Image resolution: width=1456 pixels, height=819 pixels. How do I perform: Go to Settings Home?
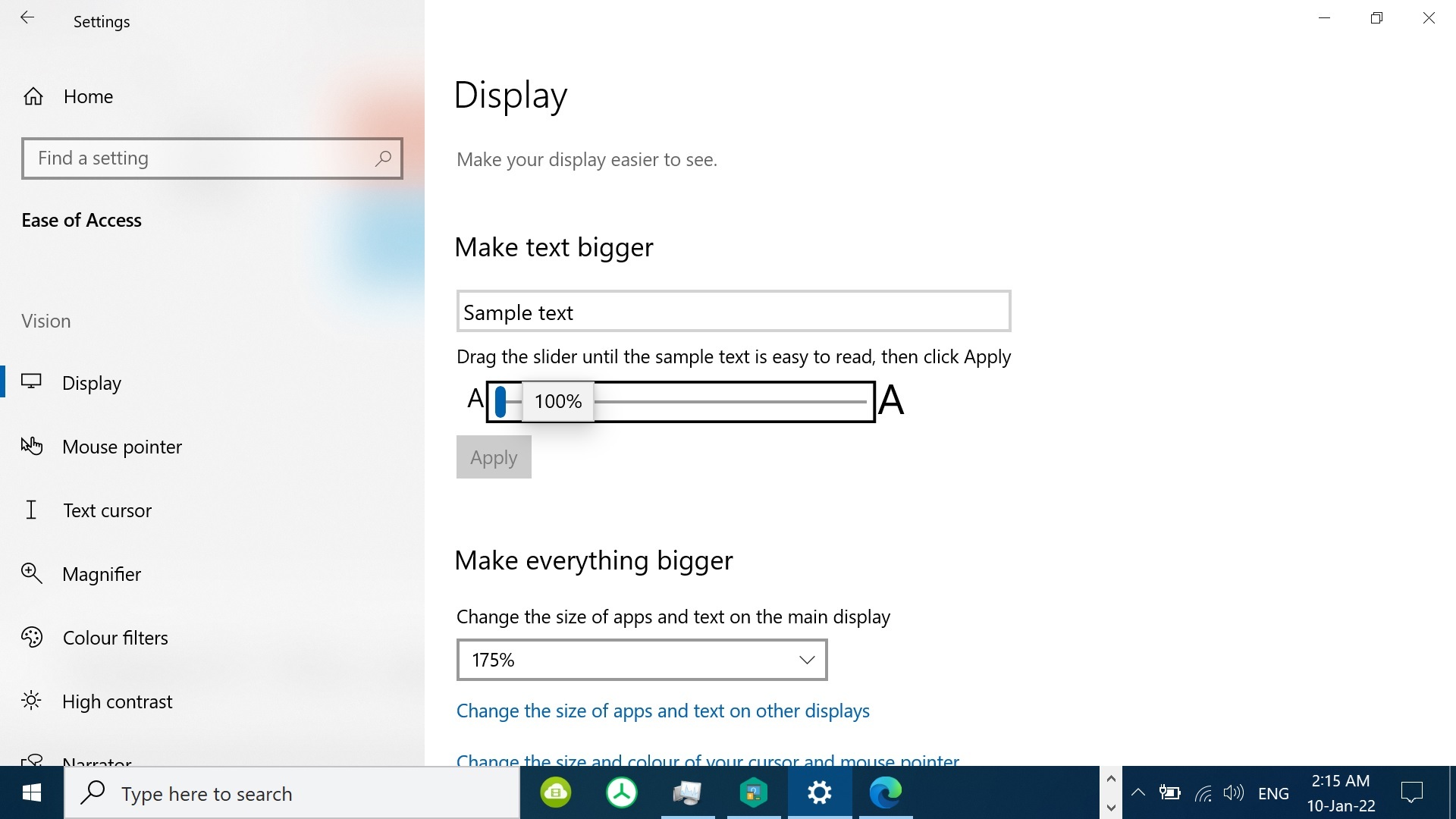(x=88, y=97)
